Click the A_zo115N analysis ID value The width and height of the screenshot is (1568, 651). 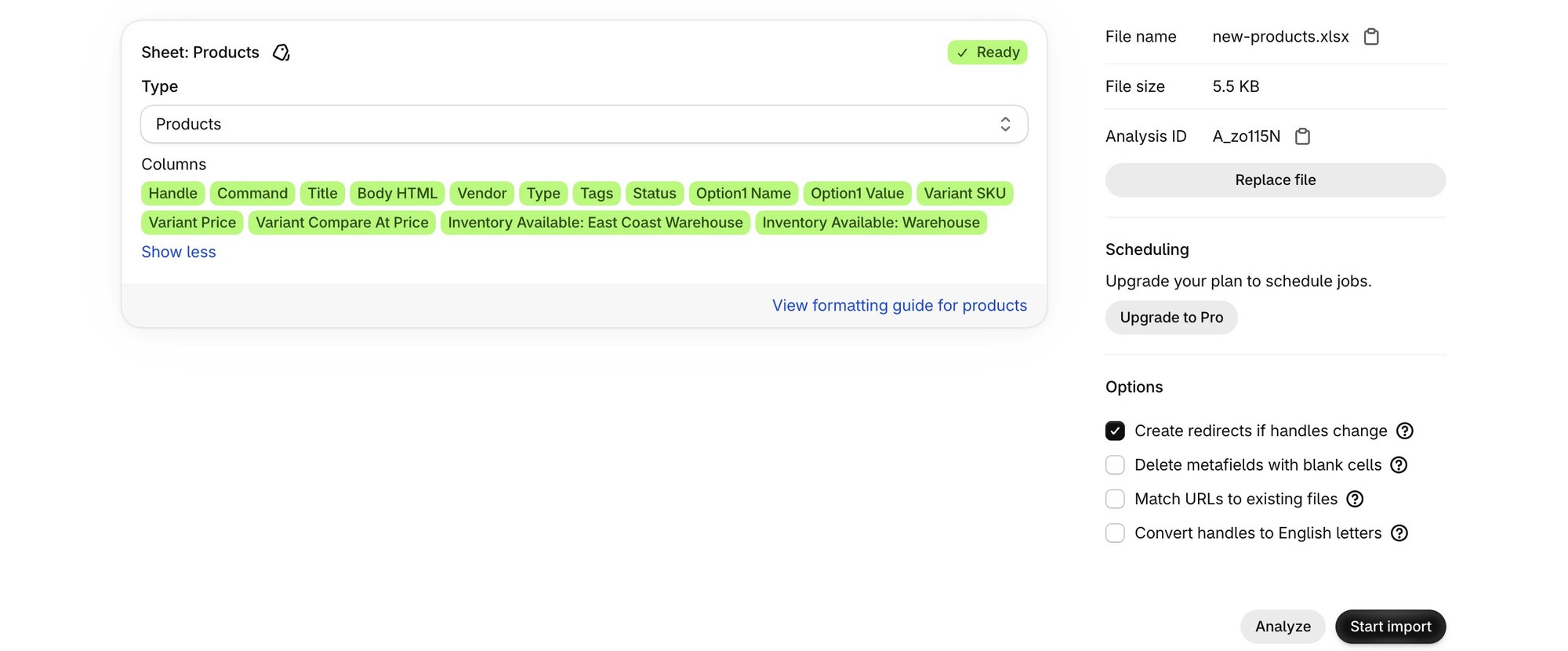point(1246,136)
